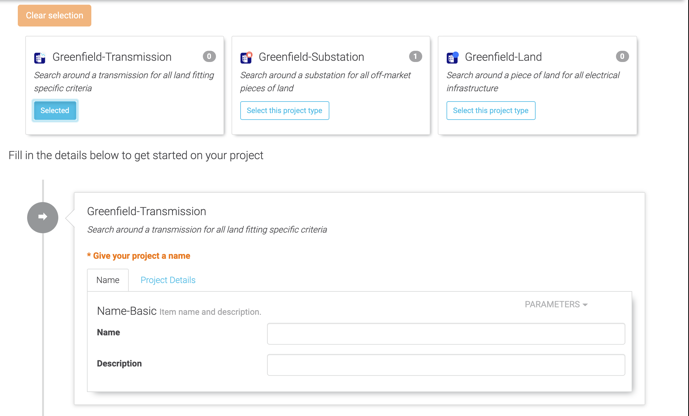Click the Greenfield-Land project type icon

click(452, 58)
